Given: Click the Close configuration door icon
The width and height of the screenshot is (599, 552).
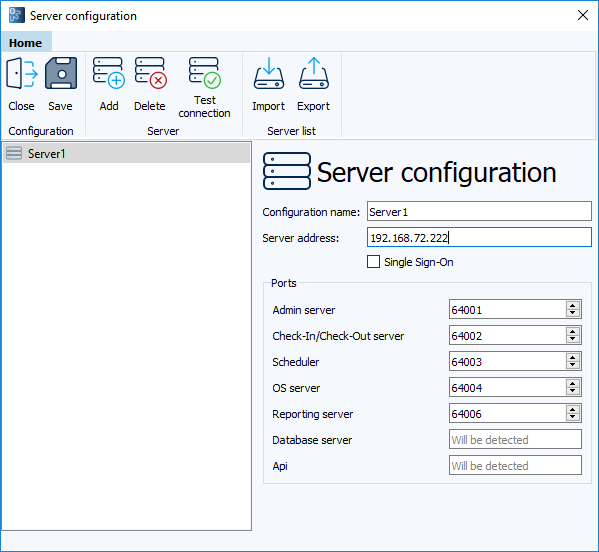Looking at the screenshot, I should 21,73.
